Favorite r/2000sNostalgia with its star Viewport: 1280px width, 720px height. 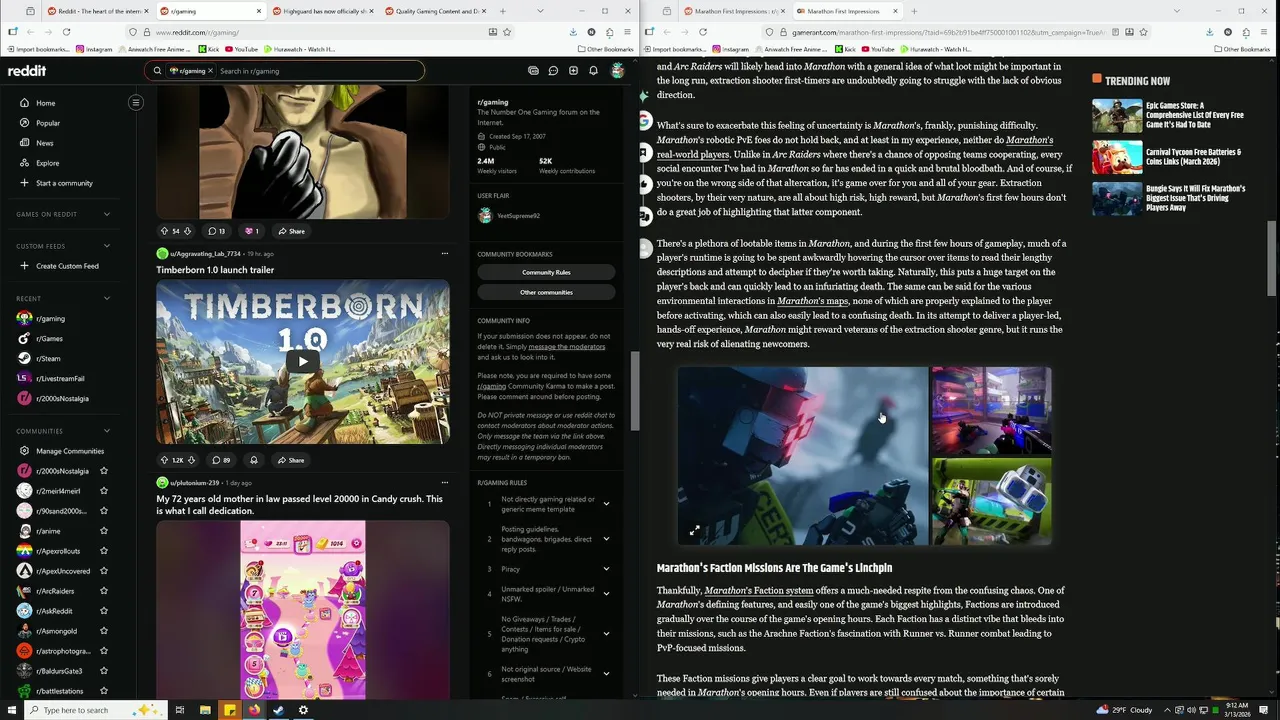tap(104, 471)
